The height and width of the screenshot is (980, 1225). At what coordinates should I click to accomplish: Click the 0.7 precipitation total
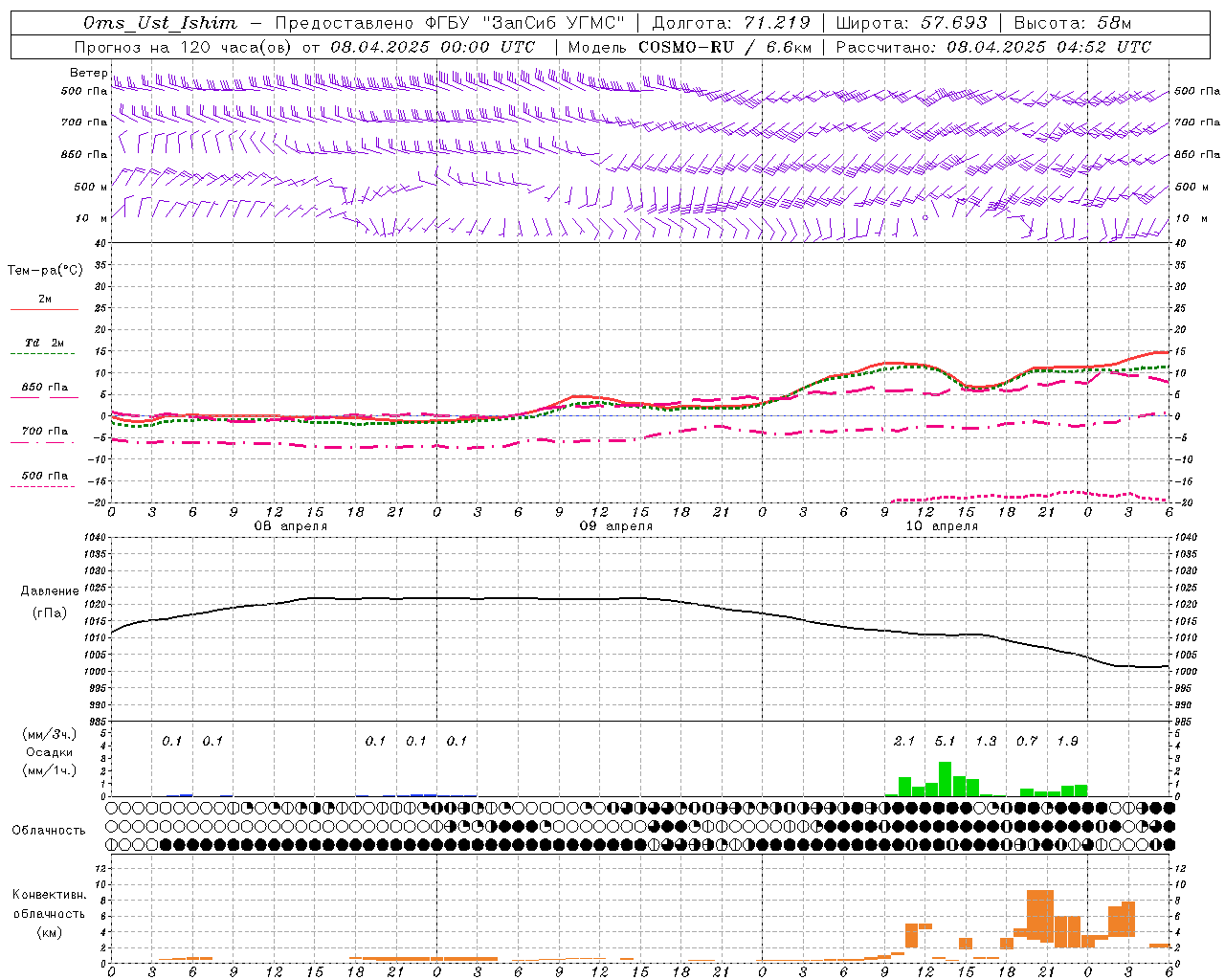tap(1027, 741)
